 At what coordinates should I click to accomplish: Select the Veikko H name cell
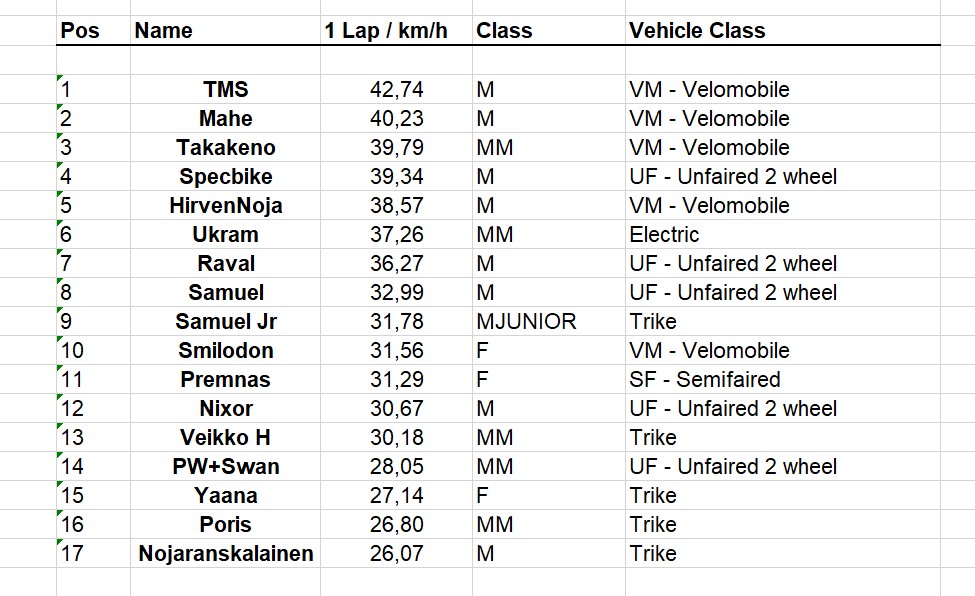pos(225,437)
